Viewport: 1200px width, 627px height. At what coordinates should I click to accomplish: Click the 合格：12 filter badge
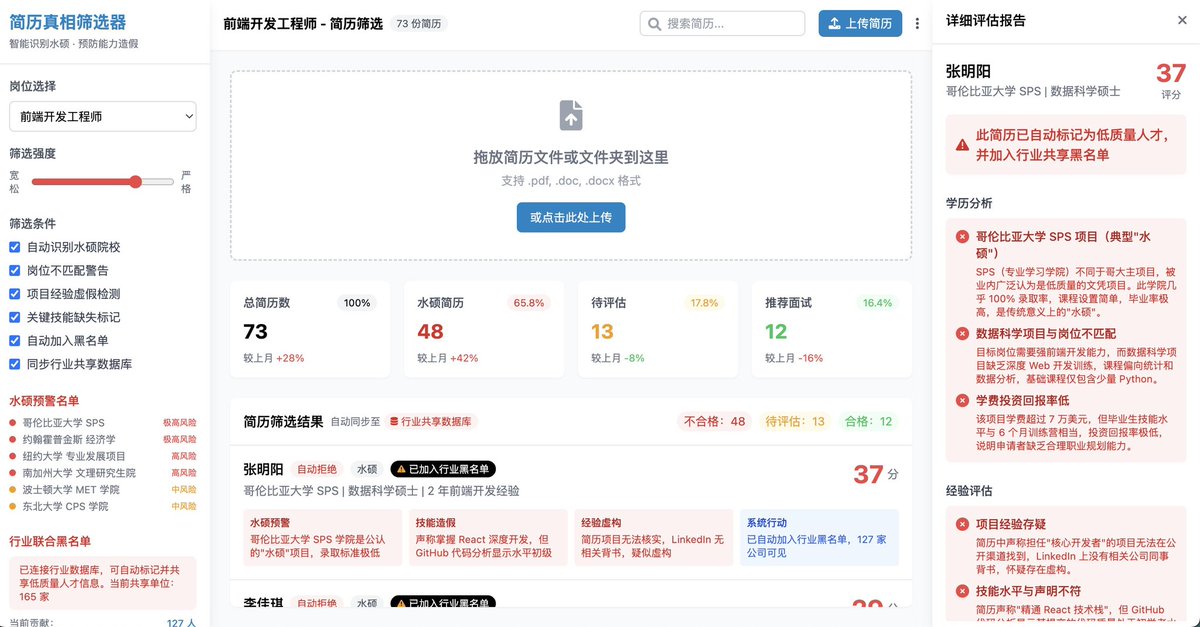pyautogui.click(x=869, y=422)
